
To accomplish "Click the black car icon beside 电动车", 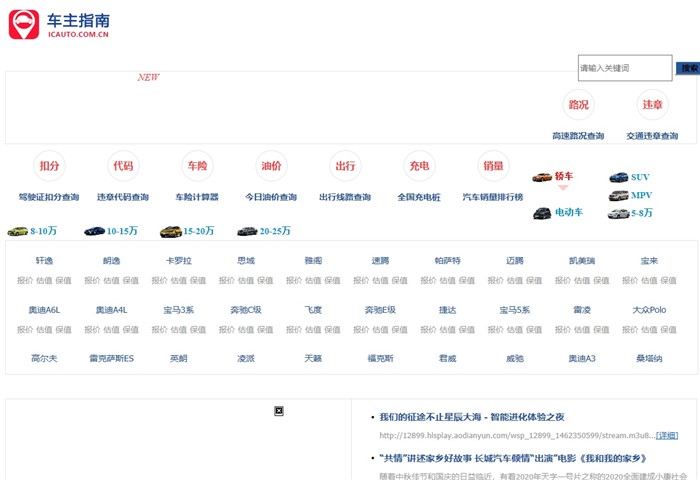I will click(542, 213).
